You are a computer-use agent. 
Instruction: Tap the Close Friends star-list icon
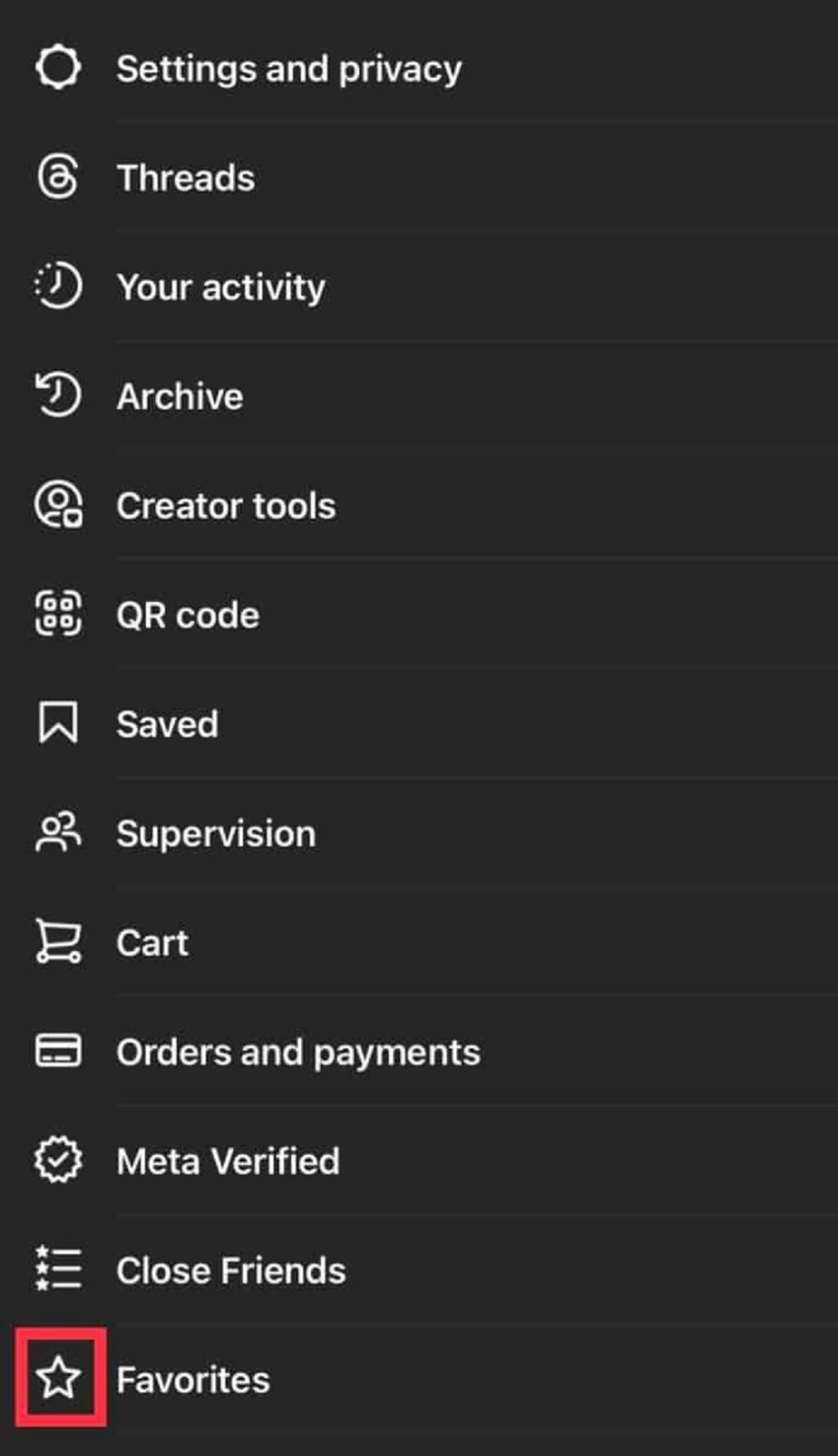click(x=58, y=1270)
